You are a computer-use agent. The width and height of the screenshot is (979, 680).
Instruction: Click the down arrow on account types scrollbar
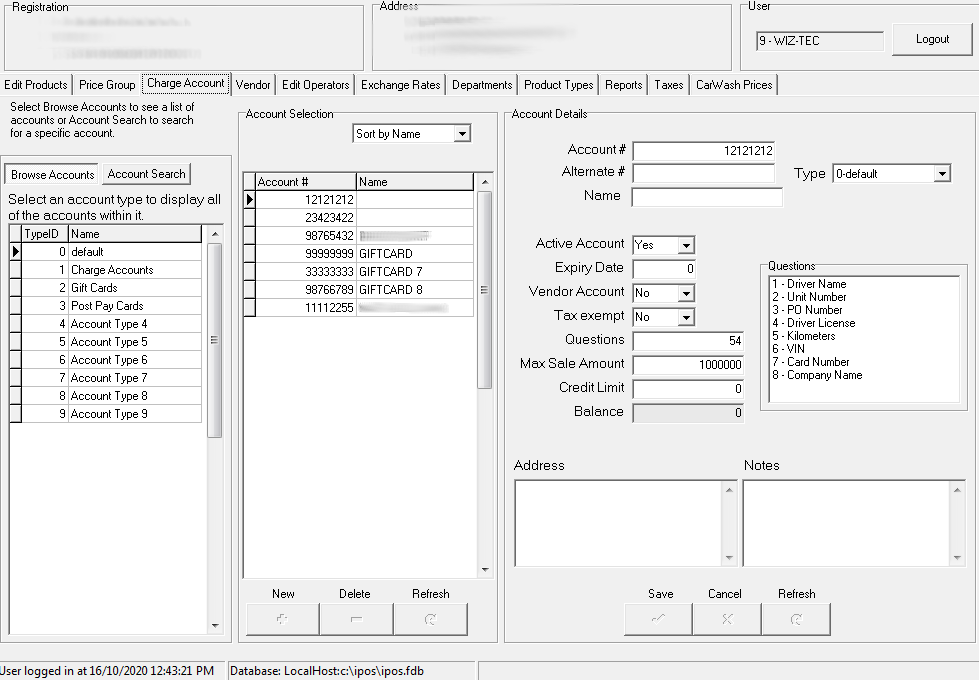coord(214,625)
